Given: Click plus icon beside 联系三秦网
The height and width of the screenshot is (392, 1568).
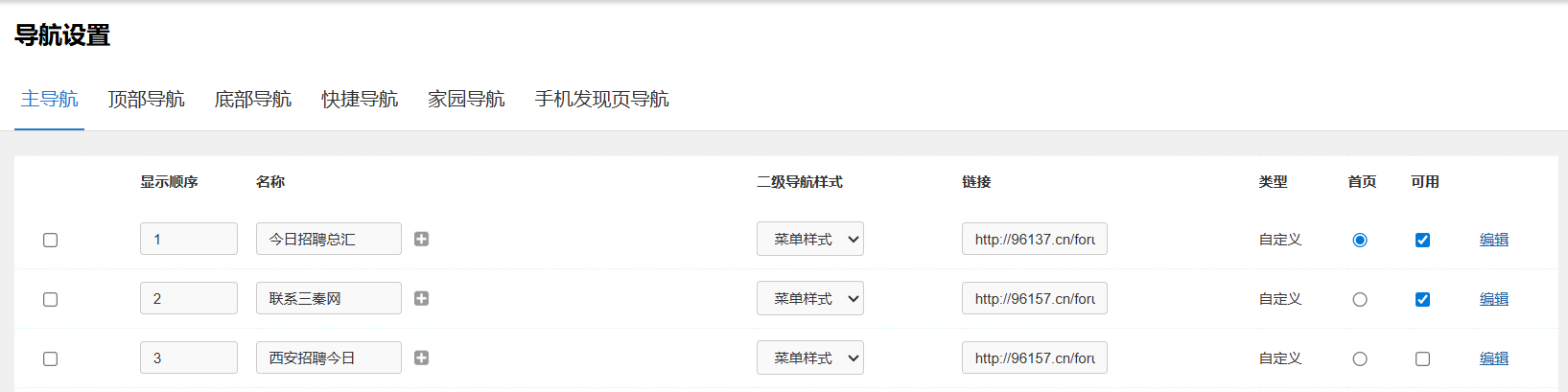Looking at the screenshot, I should click(x=421, y=298).
